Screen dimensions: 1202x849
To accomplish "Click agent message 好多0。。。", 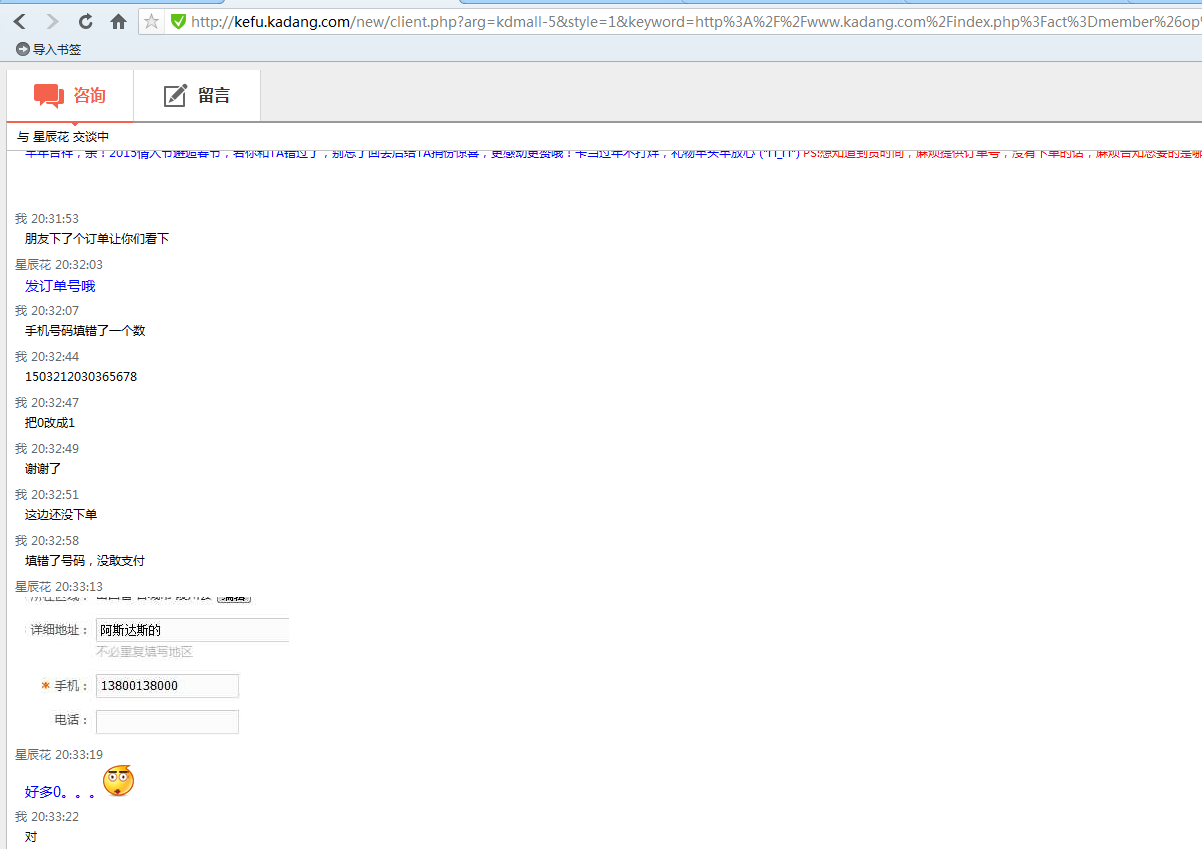I will click(60, 792).
